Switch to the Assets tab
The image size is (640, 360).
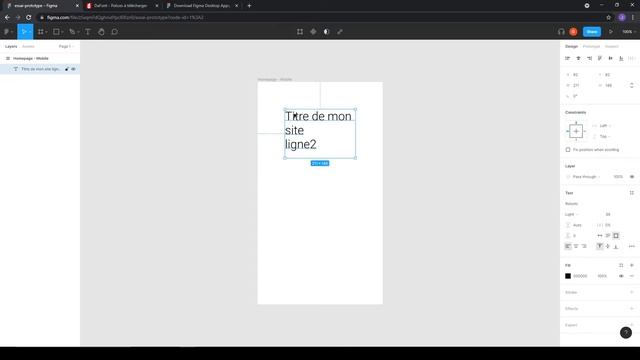[28, 47]
